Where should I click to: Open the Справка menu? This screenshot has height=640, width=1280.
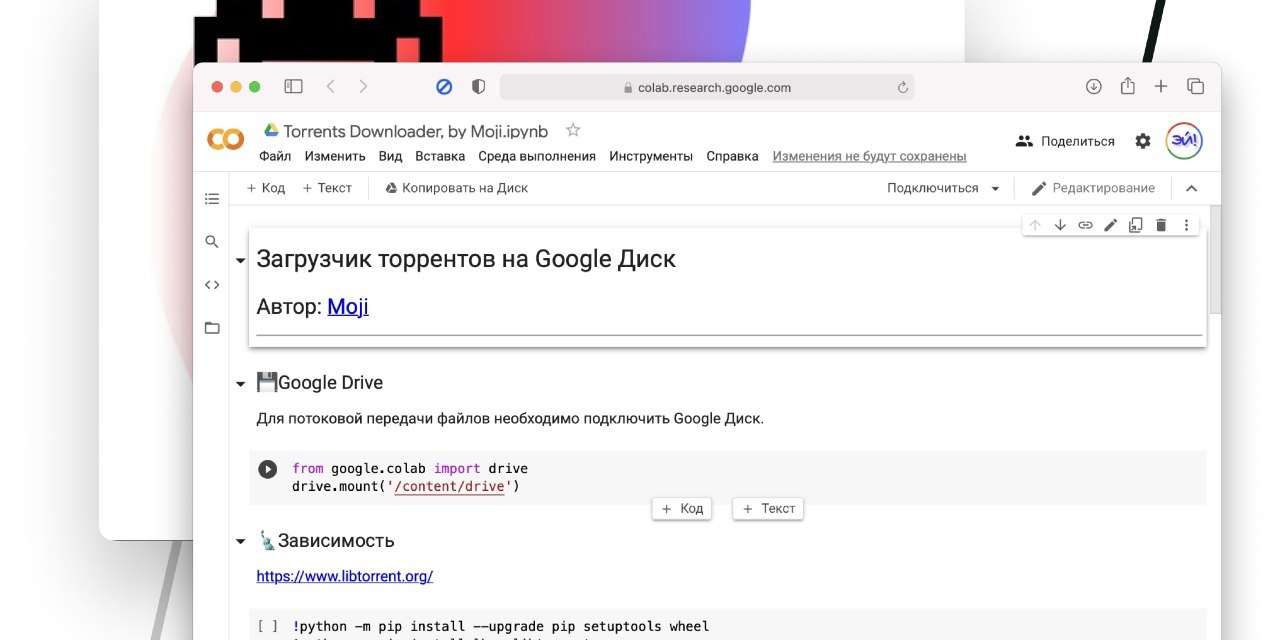point(732,156)
